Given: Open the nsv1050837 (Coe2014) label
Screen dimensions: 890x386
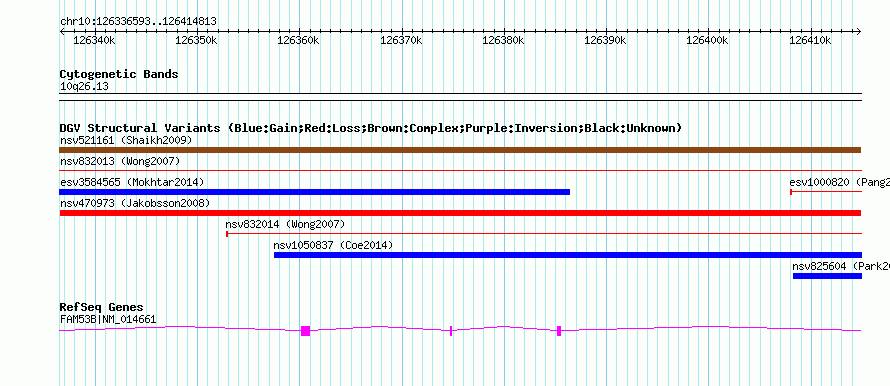Looking at the screenshot, I should [x=333, y=245].
